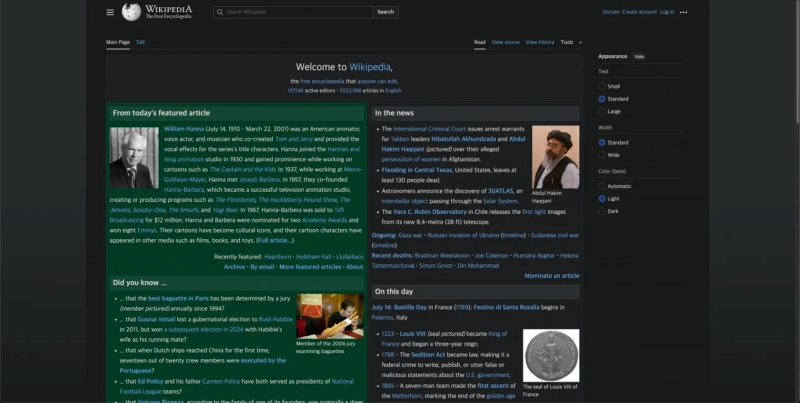Open the William Hanna portrait photo

(x=134, y=157)
